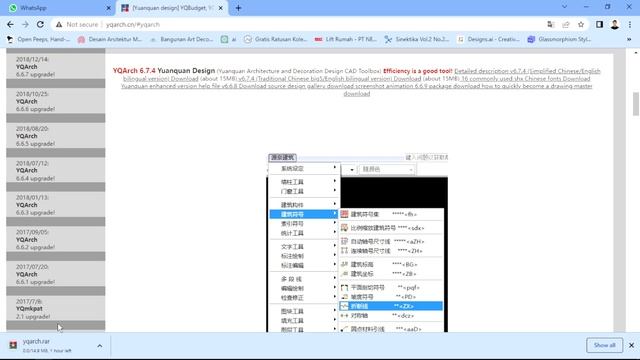Click the address bar URL yqarch.cn
The height and width of the screenshot is (360, 640).
[133, 24]
